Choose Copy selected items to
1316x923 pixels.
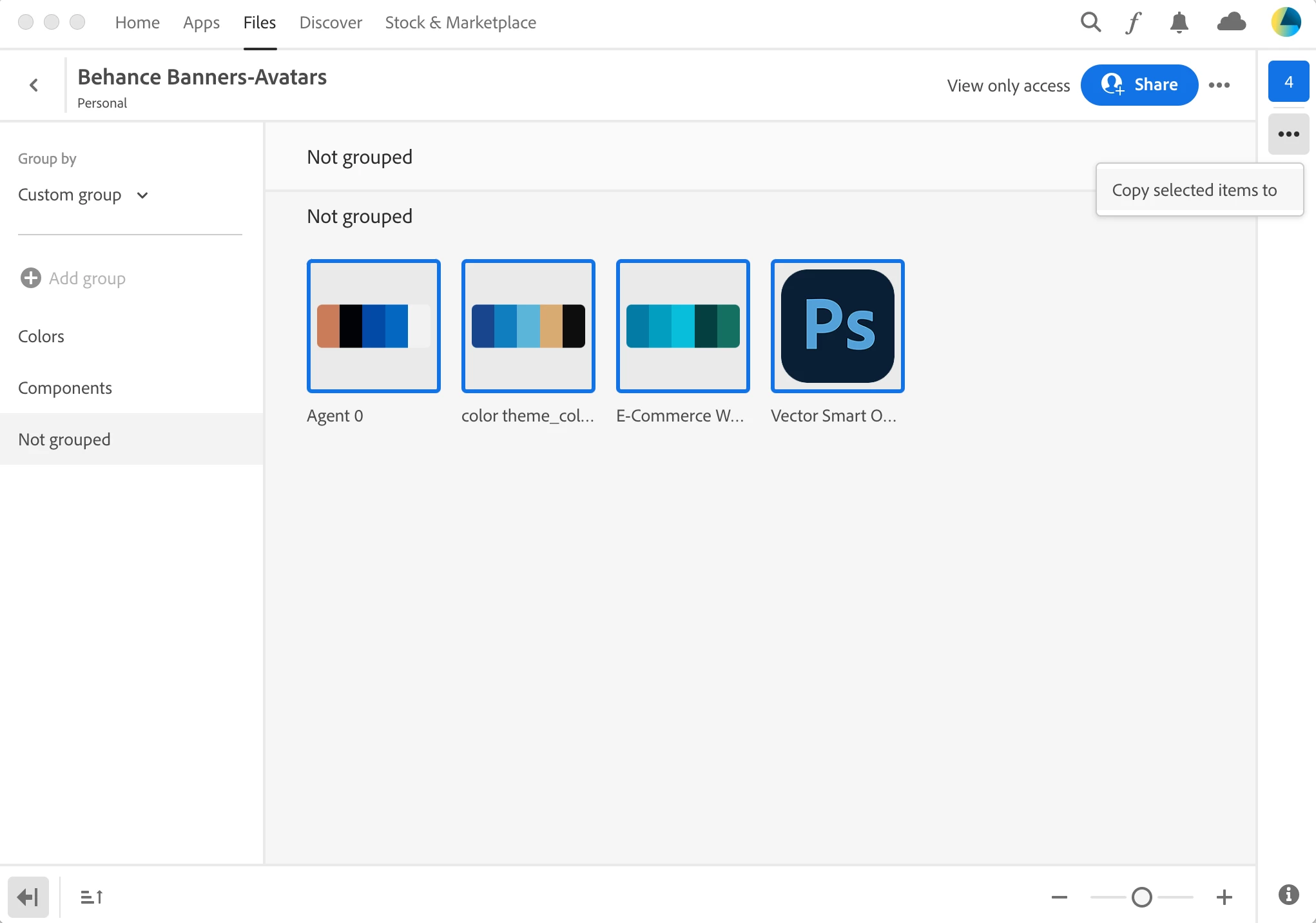coord(1194,190)
